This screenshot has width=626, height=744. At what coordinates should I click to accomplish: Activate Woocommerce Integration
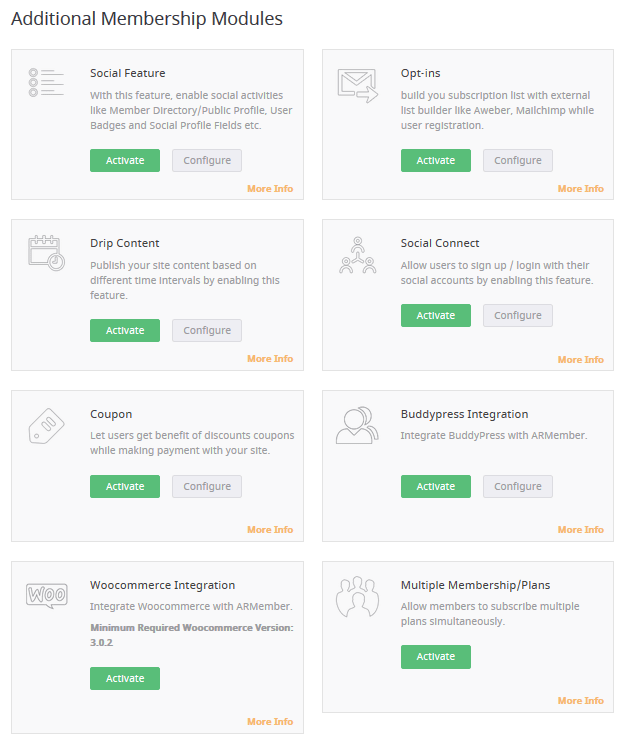(x=125, y=679)
